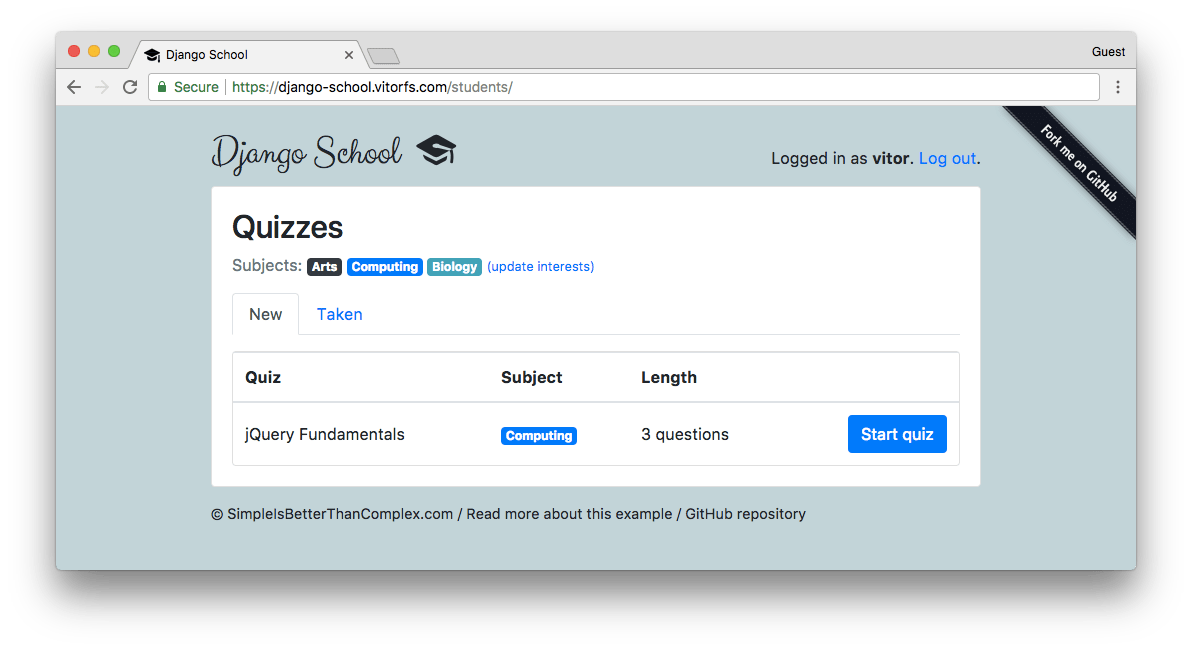Click the Fork me on GitHub ribbon
The height and width of the screenshot is (650, 1192).
(x=1079, y=163)
